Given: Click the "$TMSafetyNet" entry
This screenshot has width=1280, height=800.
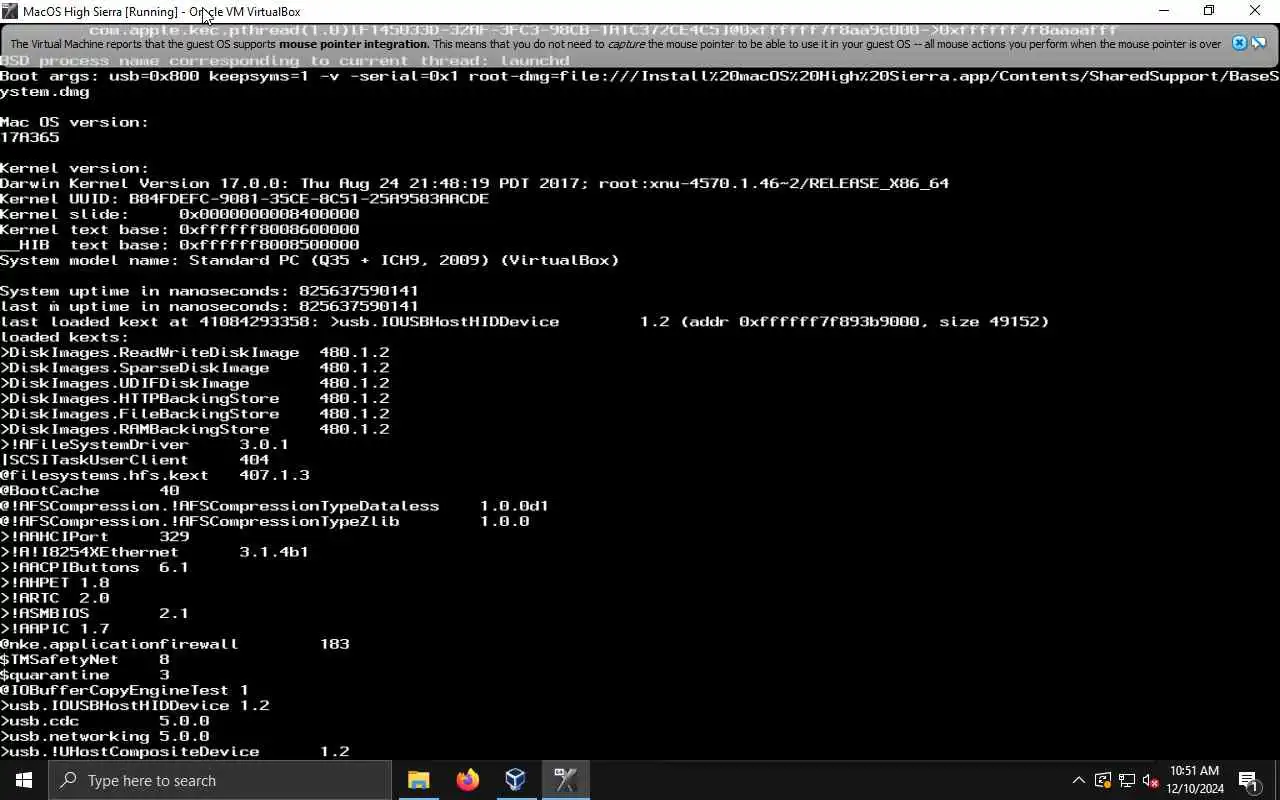Looking at the screenshot, I should (84, 659).
